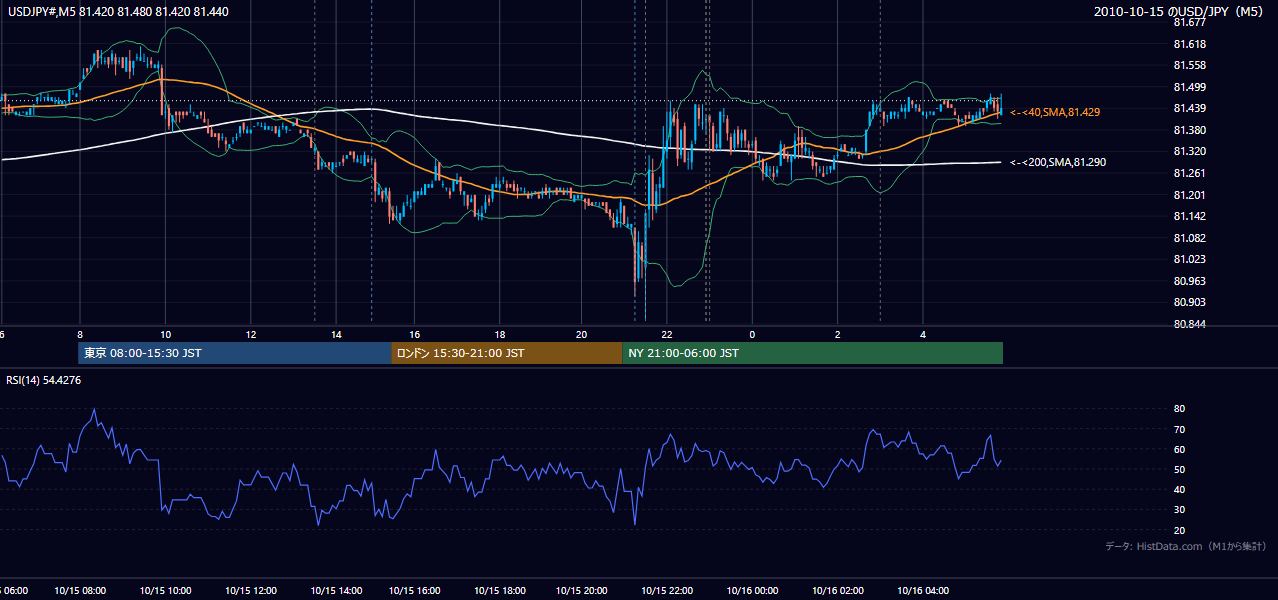This screenshot has height=600, width=1278.
Task: Click price level 81.677 on axis
Action: point(1190,22)
